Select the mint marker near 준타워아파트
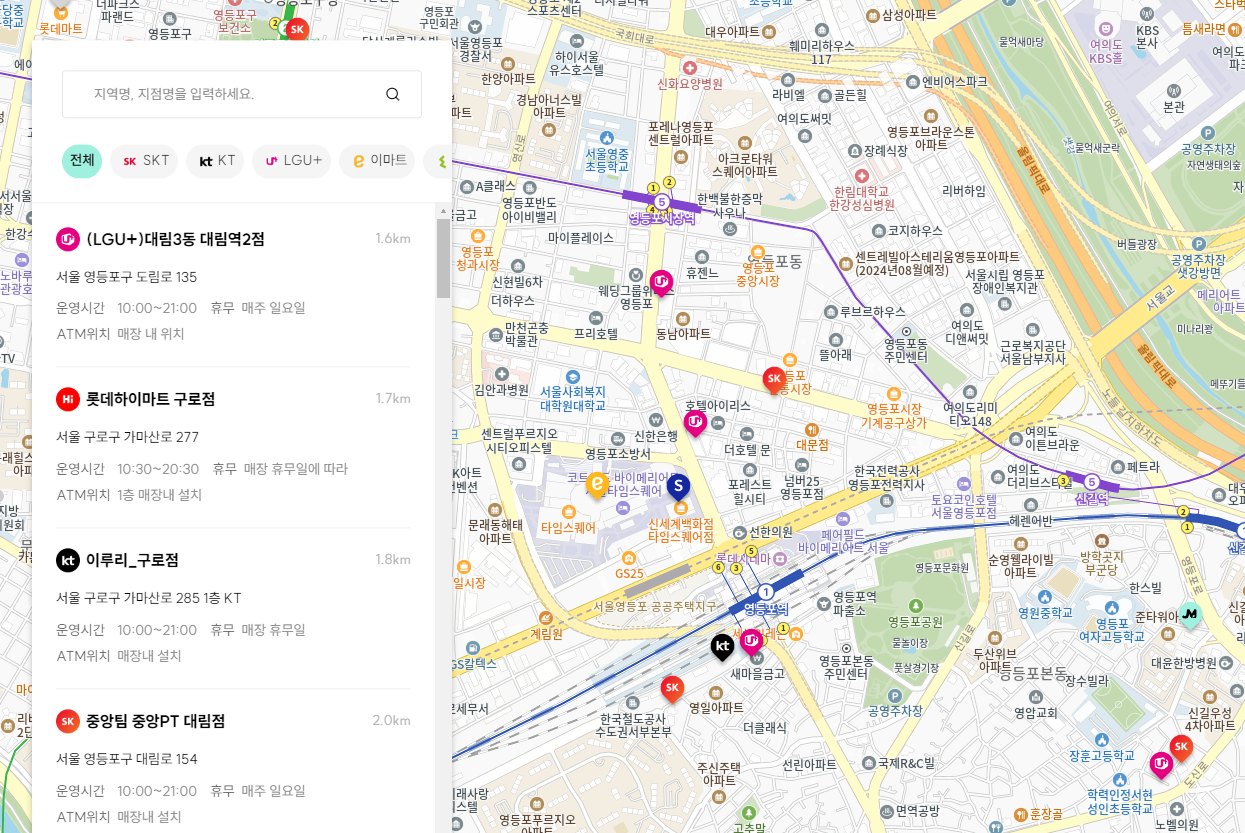Screen dimensions: 1245x833 (x=1190, y=614)
